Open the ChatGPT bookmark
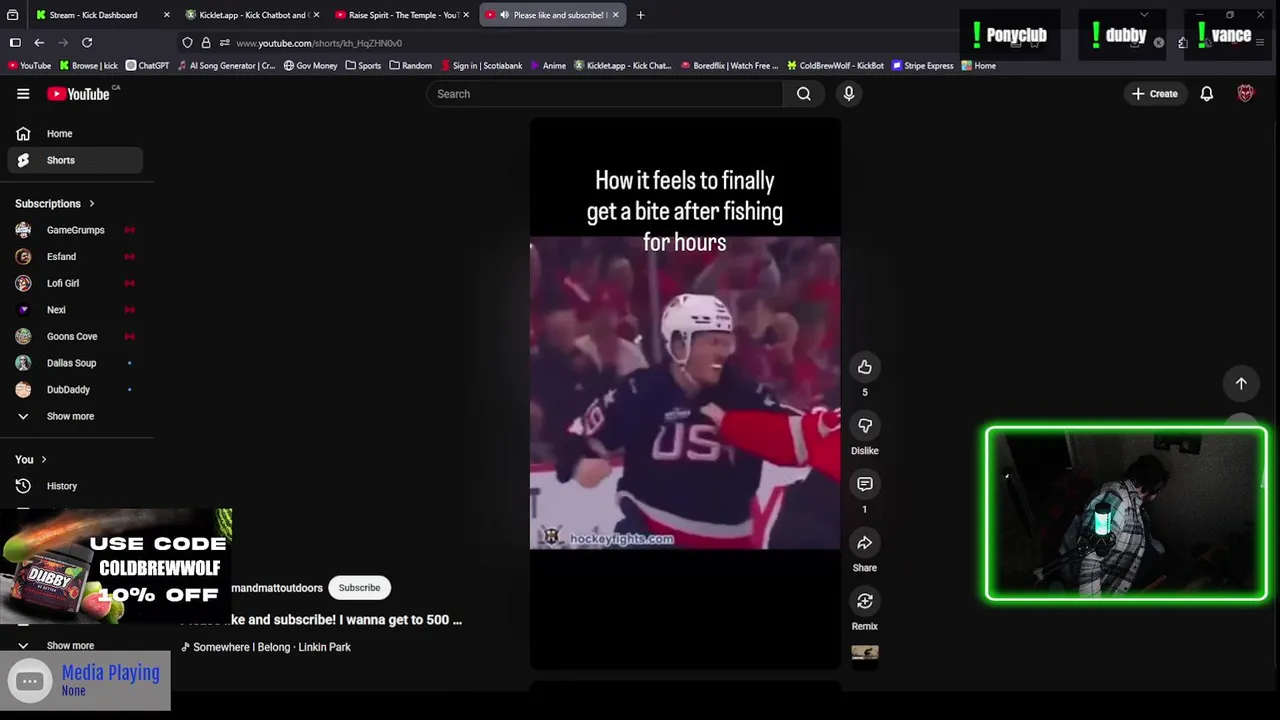Screen dimensions: 1280x720 (146, 66)
